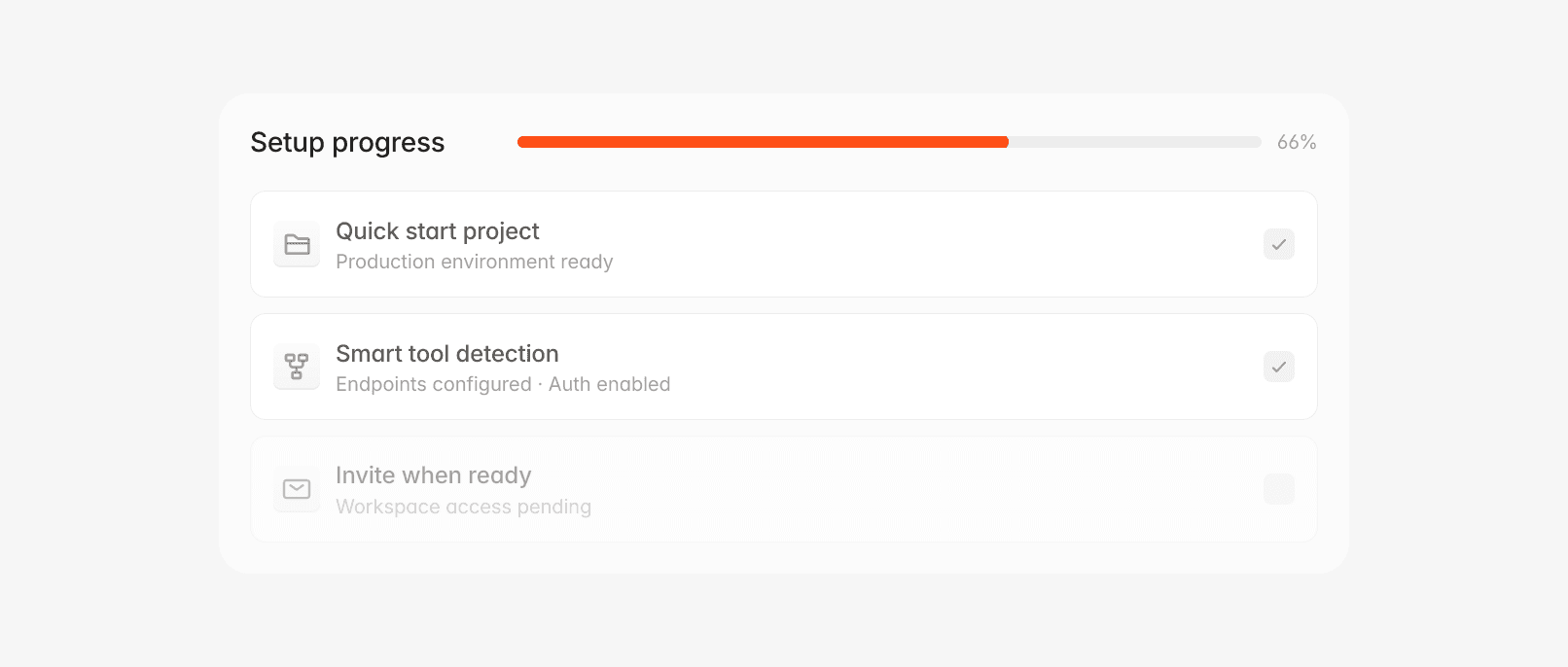Image resolution: width=1568 pixels, height=667 pixels.
Task: Click the Production environment ready link
Action: [475, 262]
